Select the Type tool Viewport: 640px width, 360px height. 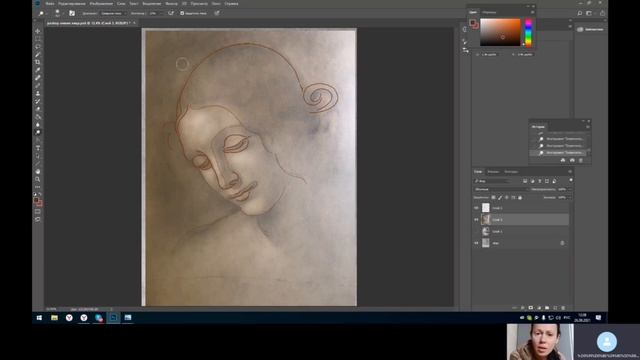[38, 148]
